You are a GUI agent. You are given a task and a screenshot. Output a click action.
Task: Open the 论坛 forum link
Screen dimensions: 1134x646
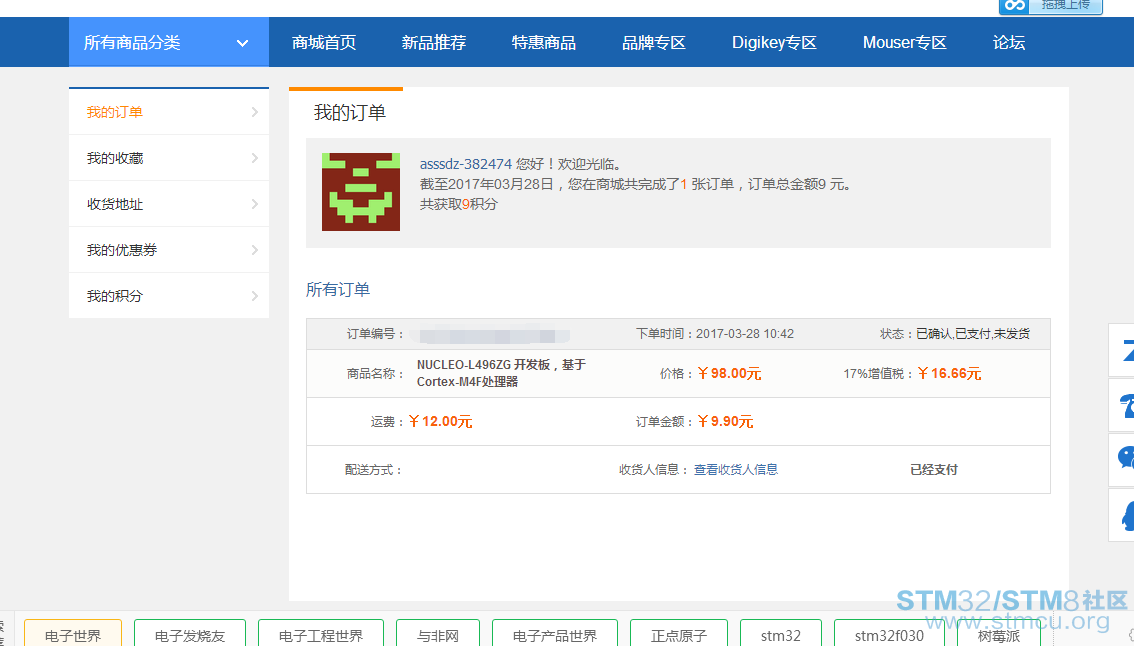[1009, 43]
